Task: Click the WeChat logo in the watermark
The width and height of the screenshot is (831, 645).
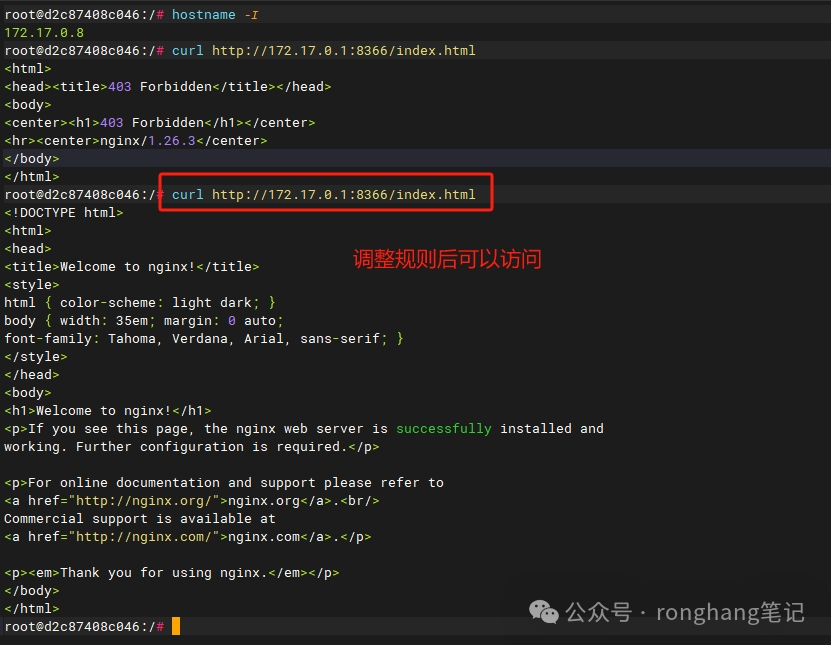Action: click(x=545, y=611)
